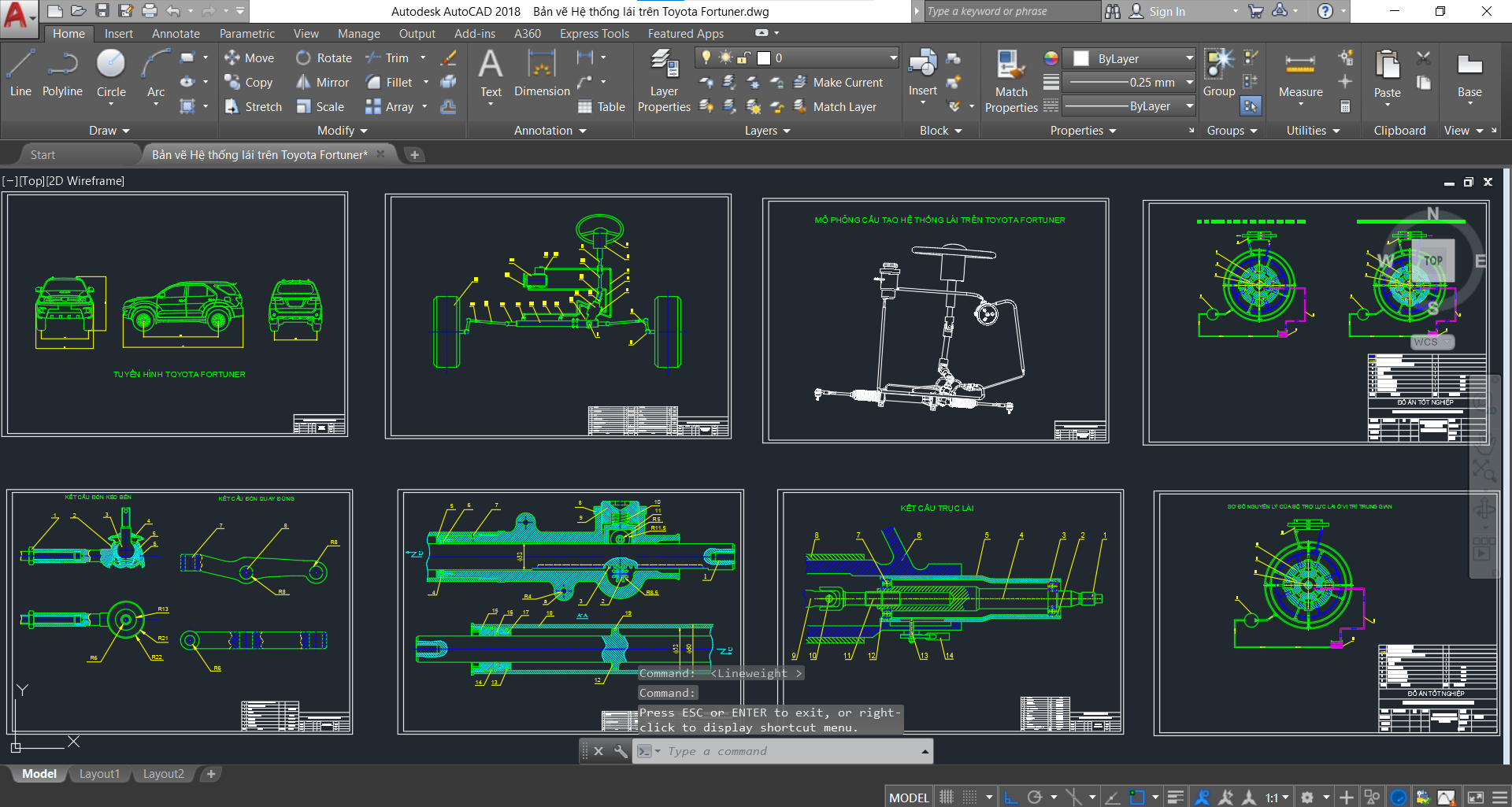This screenshot has height=807, width=1512.
Task: Toggle object snap tracking in status bar
Action: point(1112,798)
